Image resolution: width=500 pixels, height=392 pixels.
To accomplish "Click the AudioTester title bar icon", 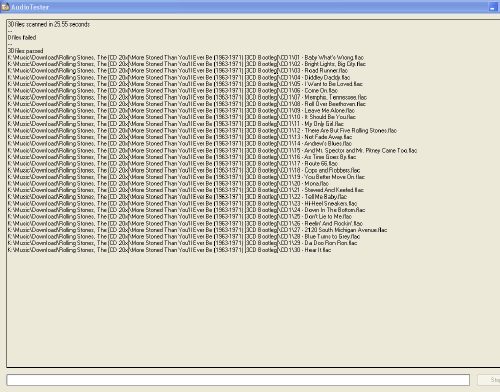I will [x=5, y=7].
